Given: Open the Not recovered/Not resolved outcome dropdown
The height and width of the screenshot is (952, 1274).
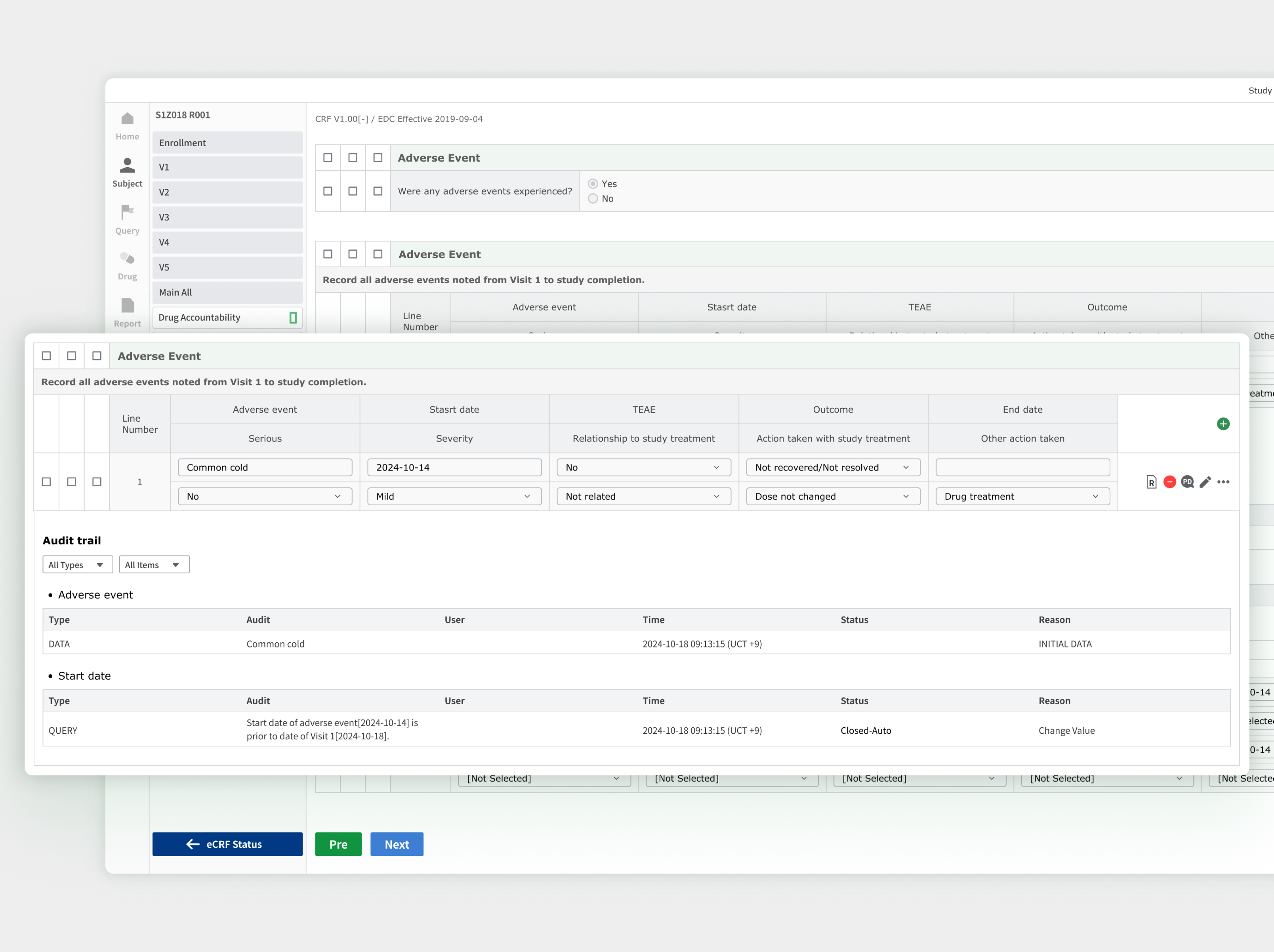Looking at the screenshot, I should tap(833, 468).
